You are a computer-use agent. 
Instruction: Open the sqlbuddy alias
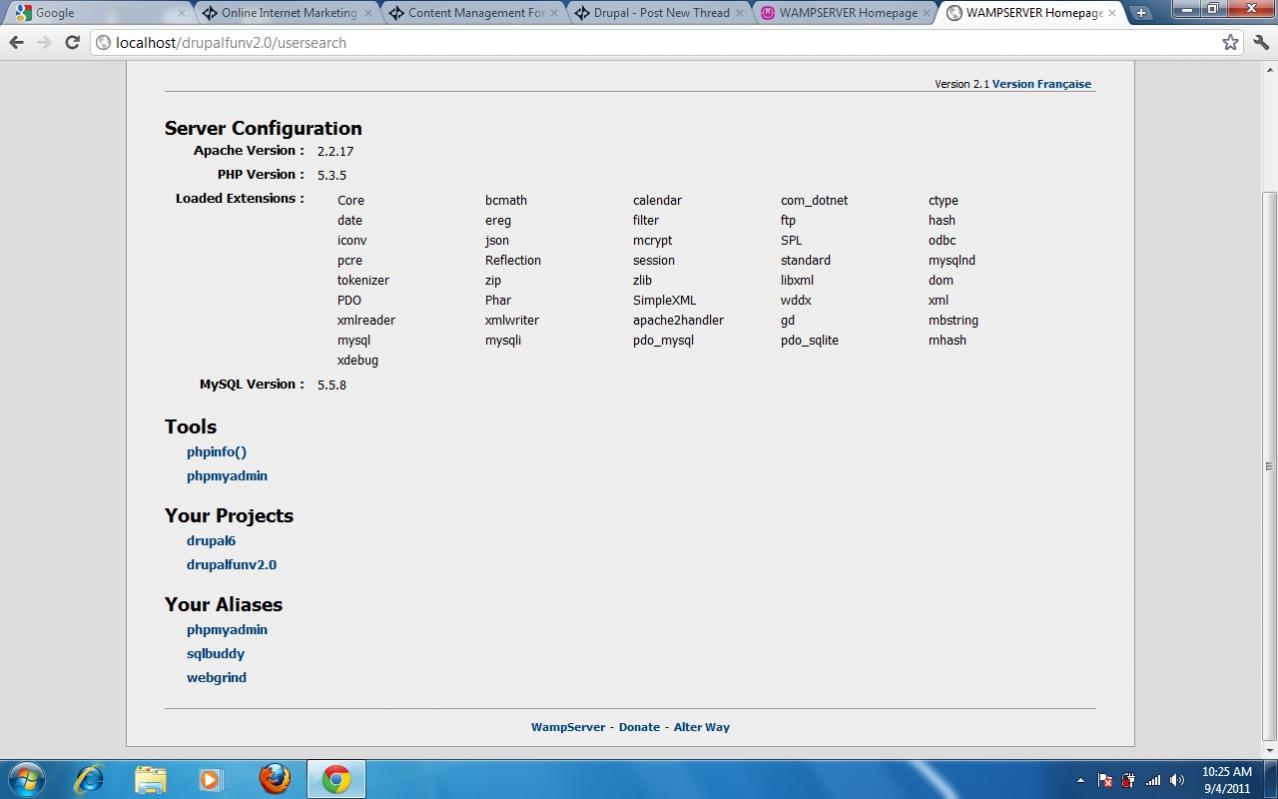pos(215,654)
